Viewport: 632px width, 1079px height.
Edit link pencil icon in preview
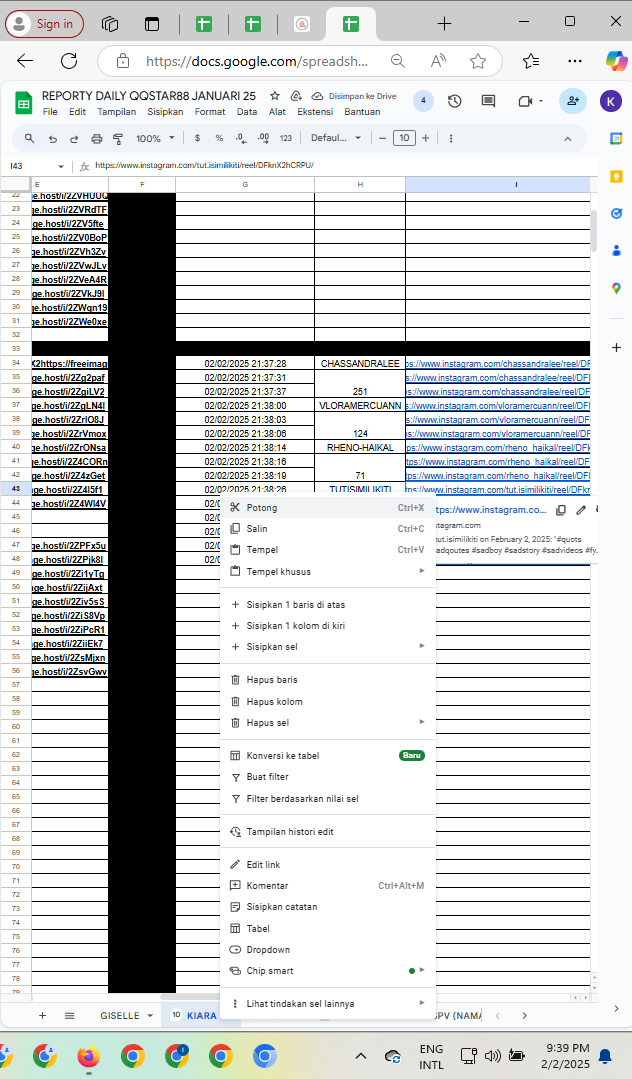click(581, 510)
